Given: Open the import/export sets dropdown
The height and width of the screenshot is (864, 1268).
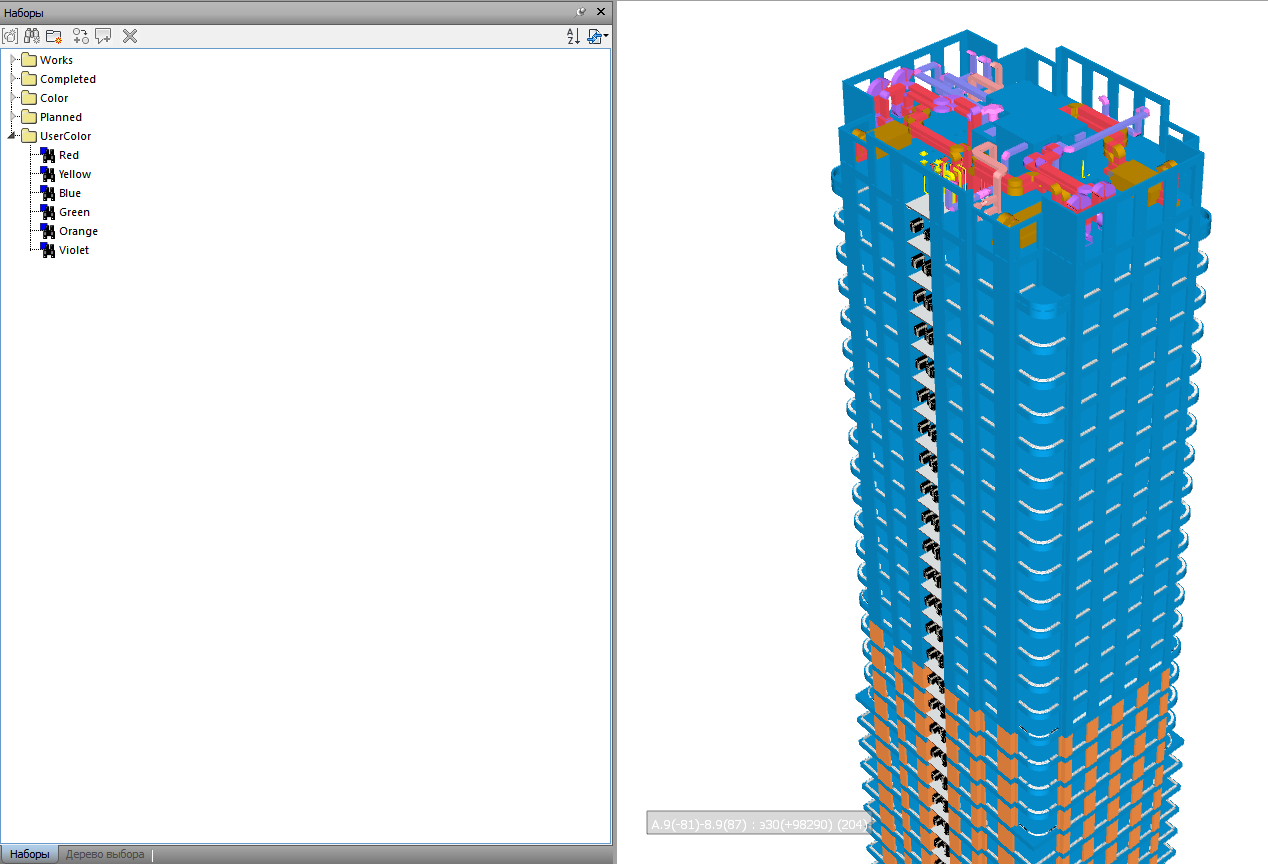Looking at the screenshot, I should (597, 36).
